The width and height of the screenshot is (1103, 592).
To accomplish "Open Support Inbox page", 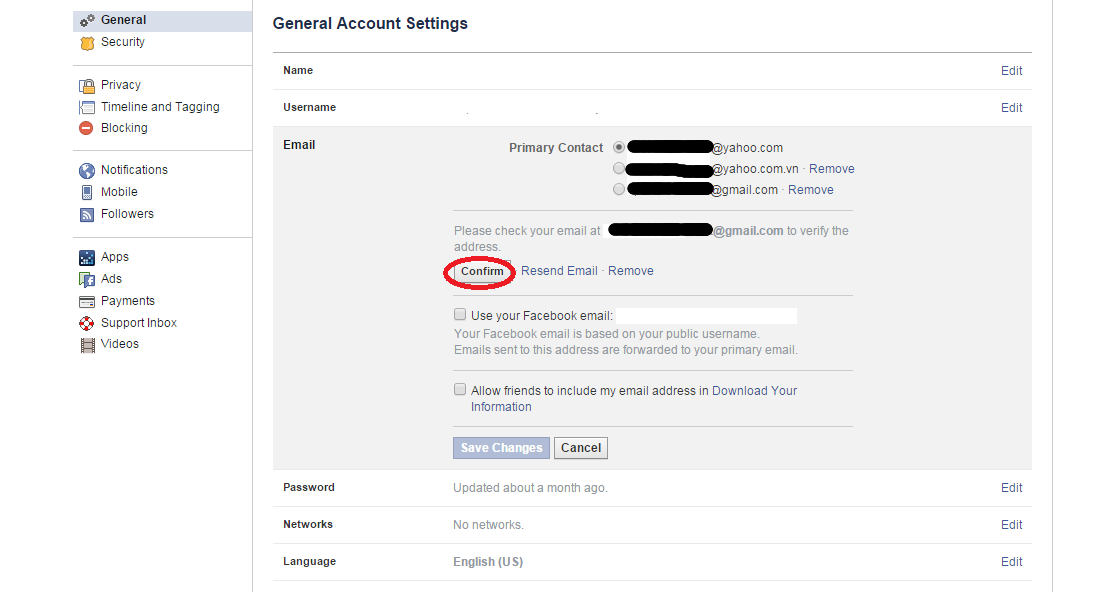I will (139, 323).
